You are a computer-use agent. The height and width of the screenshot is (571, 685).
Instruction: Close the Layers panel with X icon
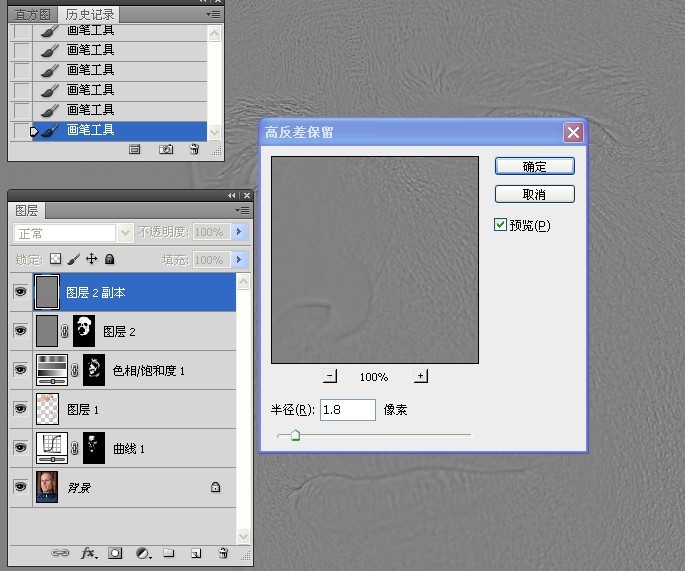tap(247, 195)
